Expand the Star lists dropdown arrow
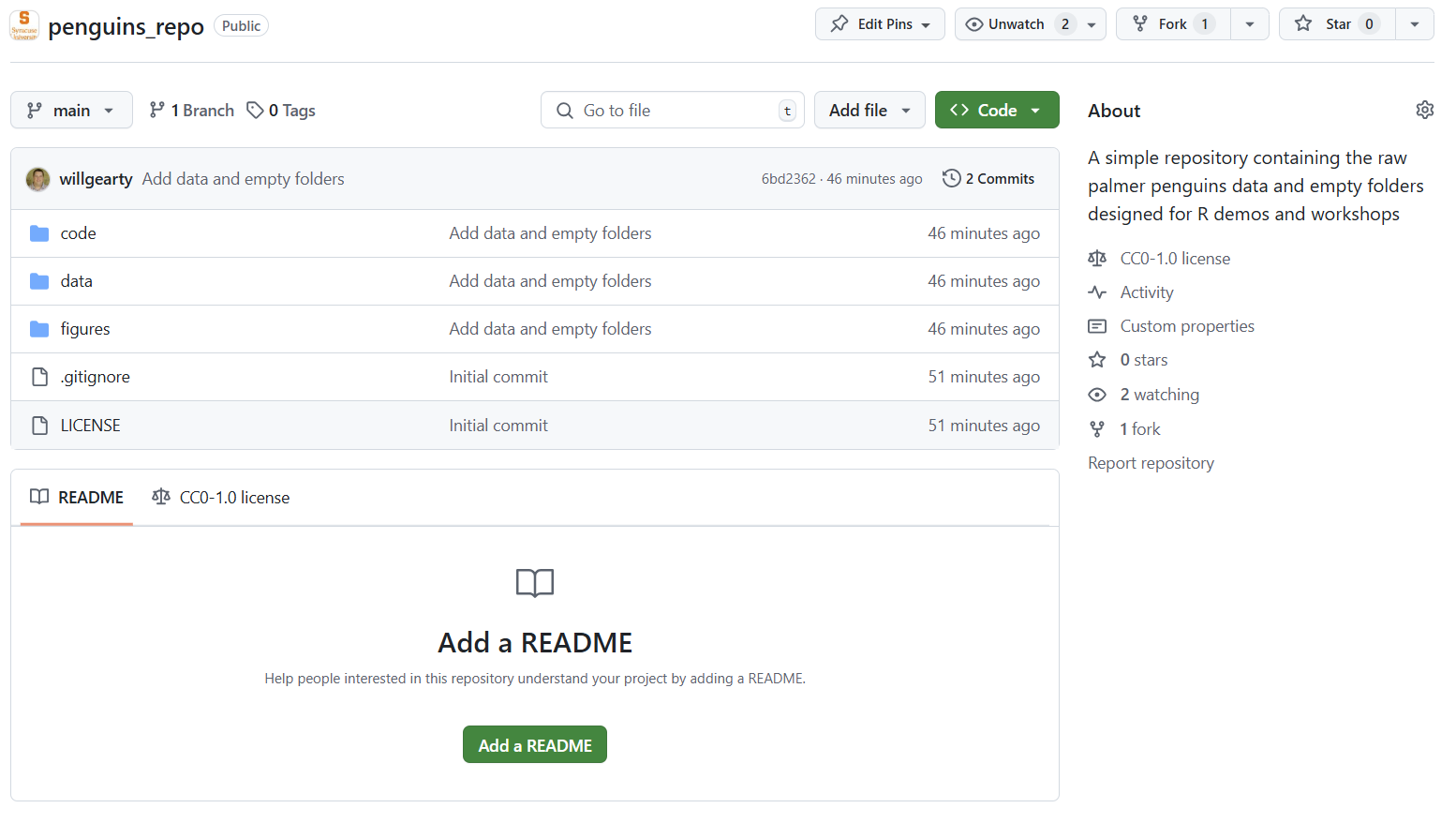1456x823 pixels. [1415, 24]
